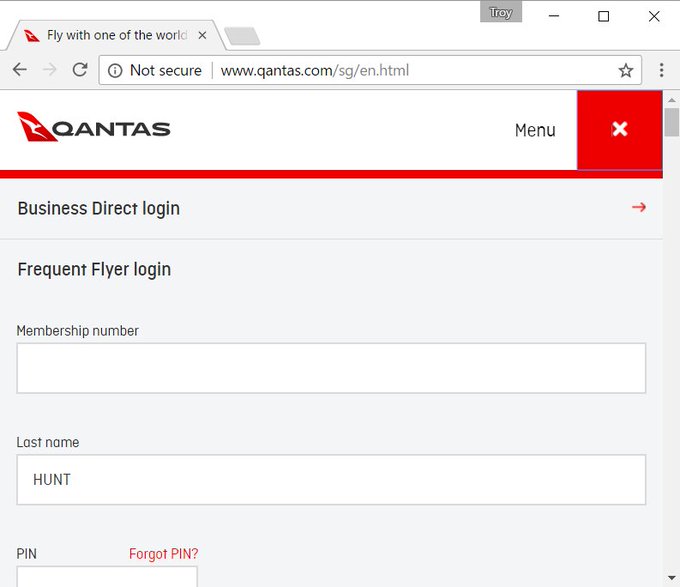Screen dimensions: 680x587
Task: Click the Frequent Flyer login heading
Action: [94, 270]
